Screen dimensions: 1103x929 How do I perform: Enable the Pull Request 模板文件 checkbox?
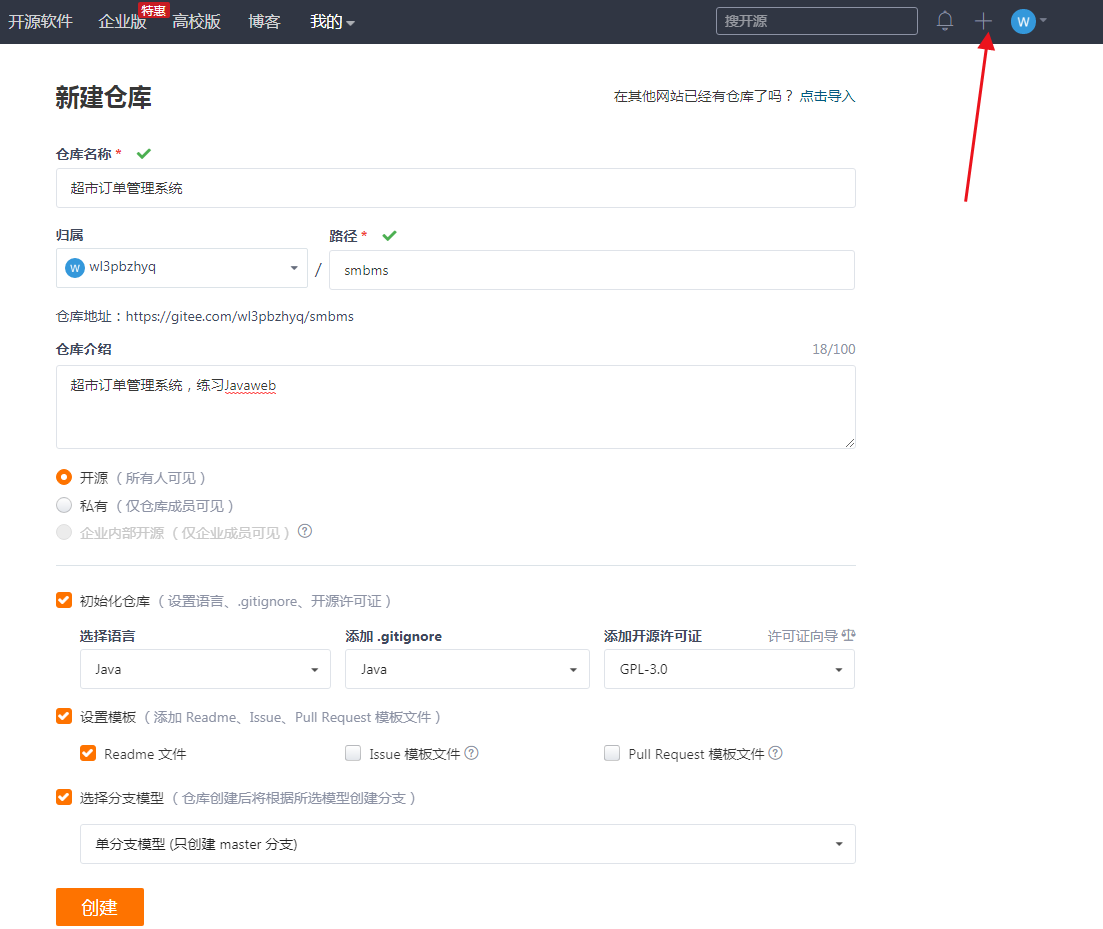[612, 753]
